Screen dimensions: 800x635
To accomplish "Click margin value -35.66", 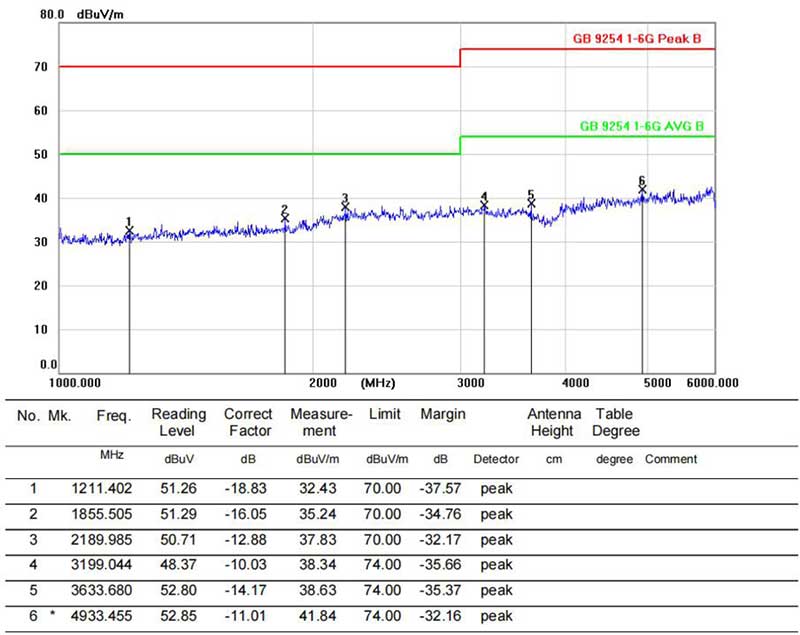I will (440, 565).
